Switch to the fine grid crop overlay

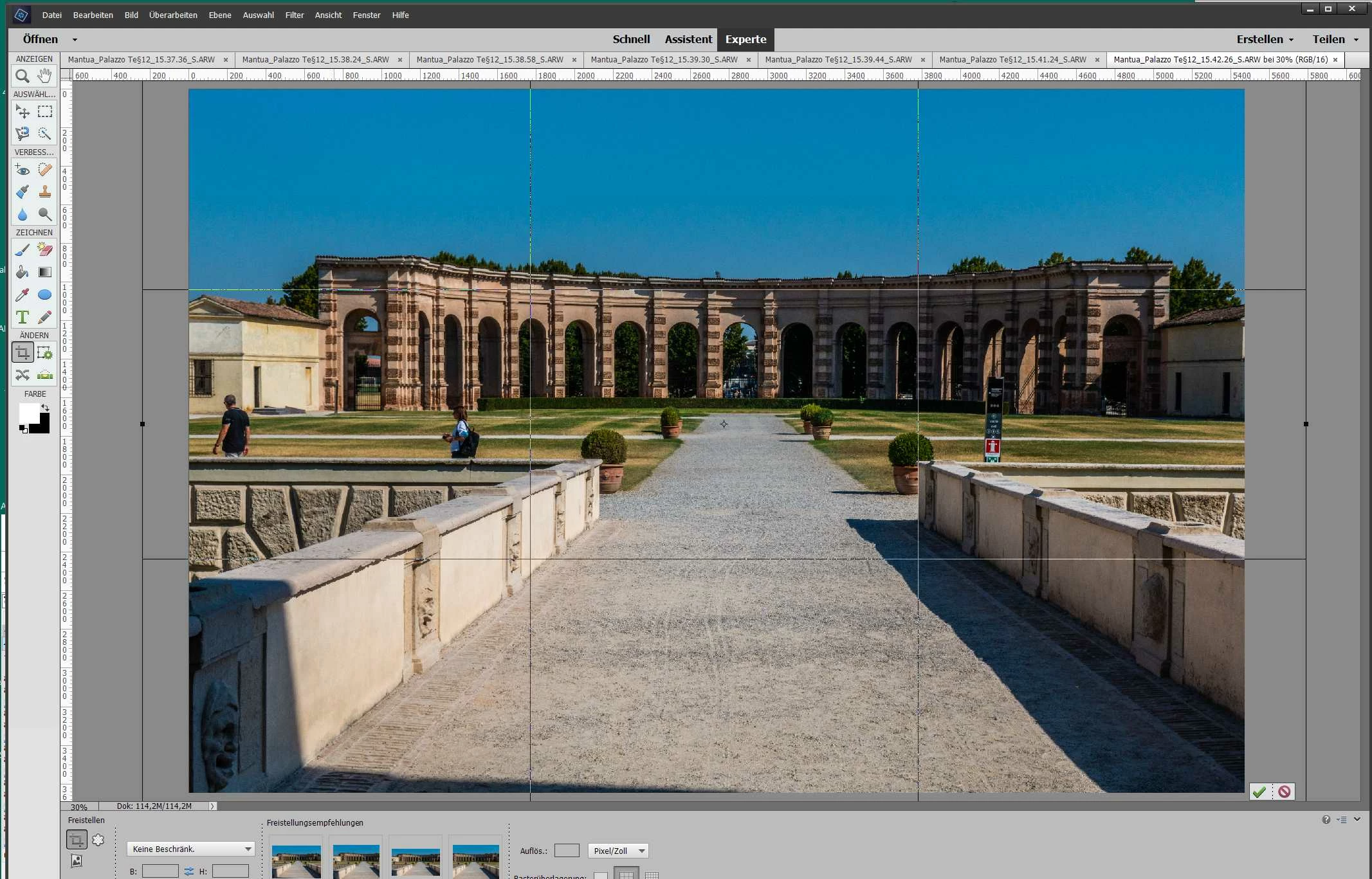652,874
